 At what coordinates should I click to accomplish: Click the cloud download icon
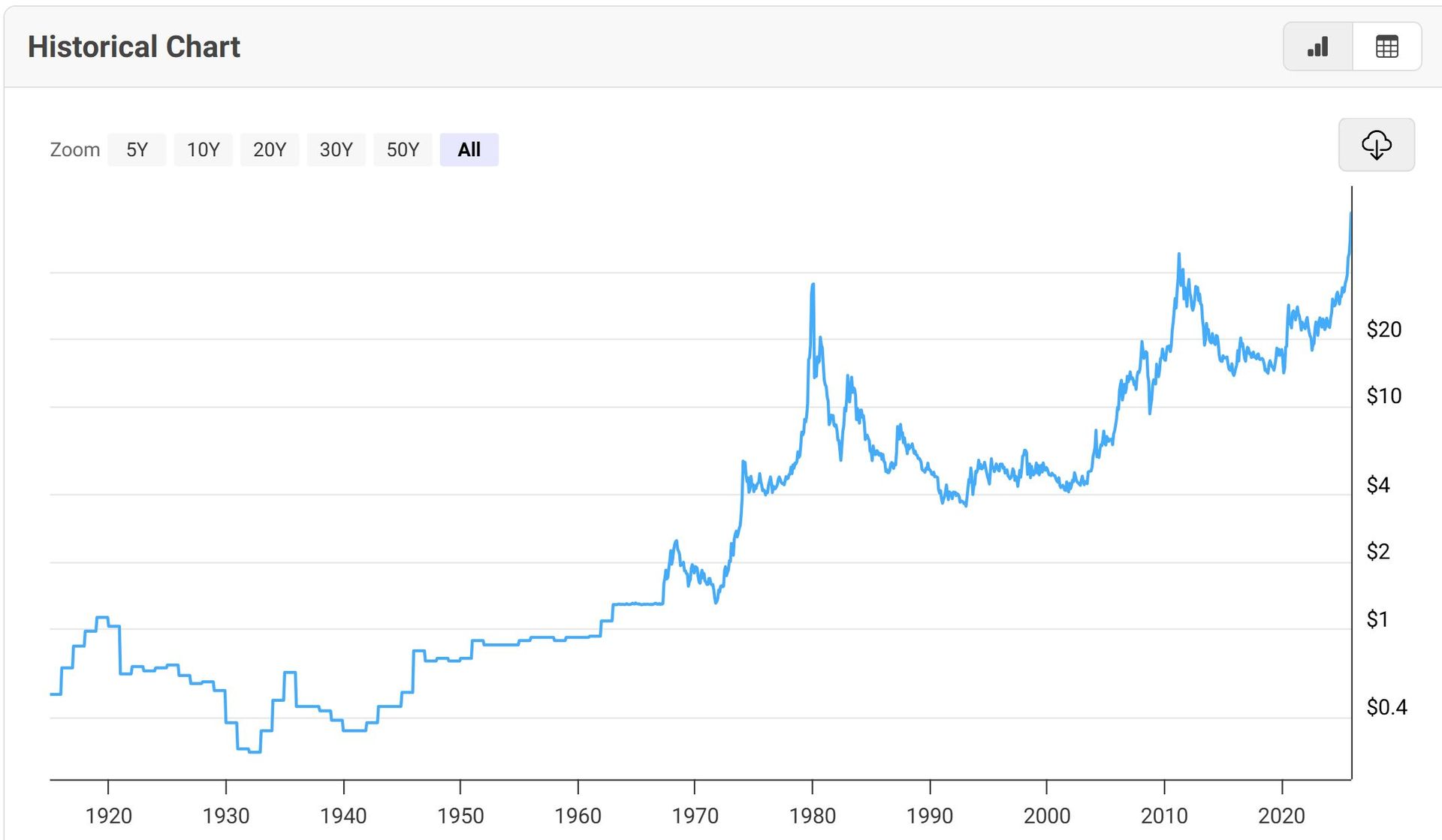pyautogui.click(x=1376, y=145)
